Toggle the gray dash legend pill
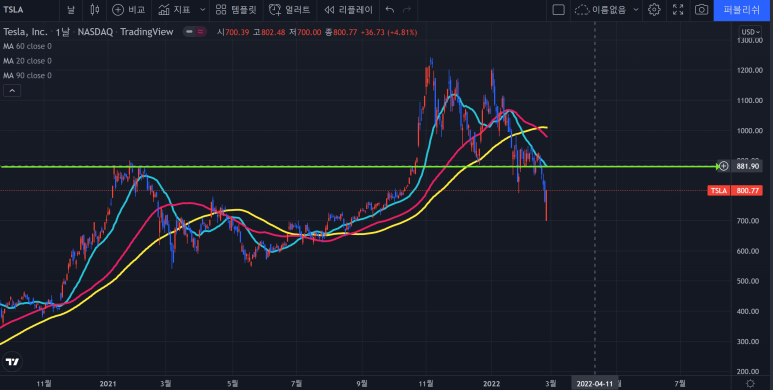 pos(189,32)
